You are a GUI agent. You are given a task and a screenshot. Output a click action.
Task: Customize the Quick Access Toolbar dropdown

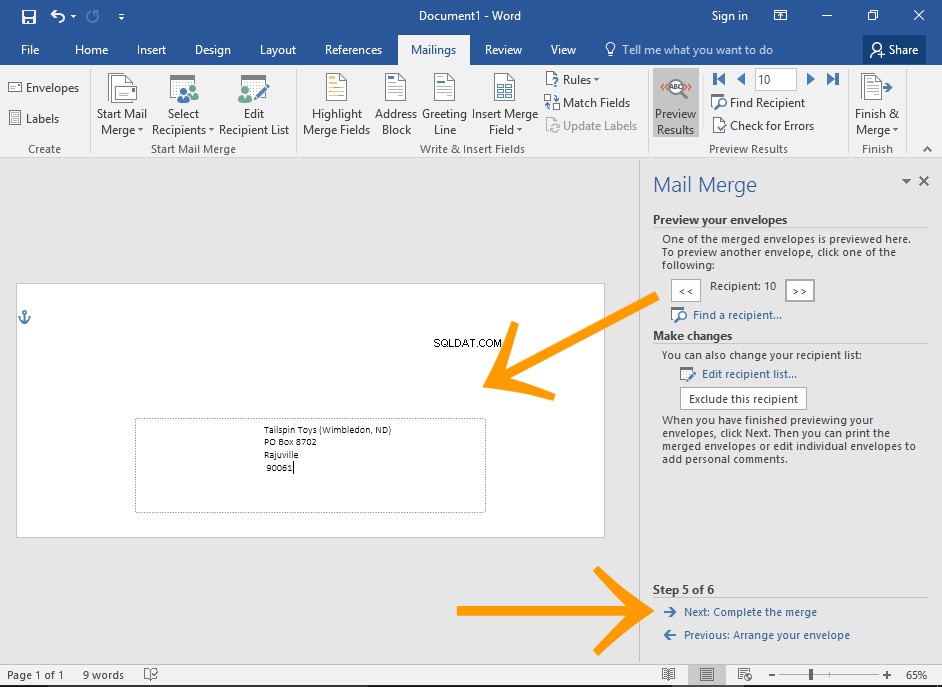click(x=121, y=17)
